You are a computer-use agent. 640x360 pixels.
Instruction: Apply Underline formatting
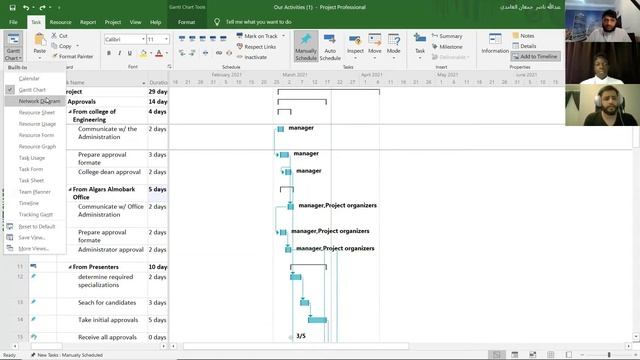[130, 53]
